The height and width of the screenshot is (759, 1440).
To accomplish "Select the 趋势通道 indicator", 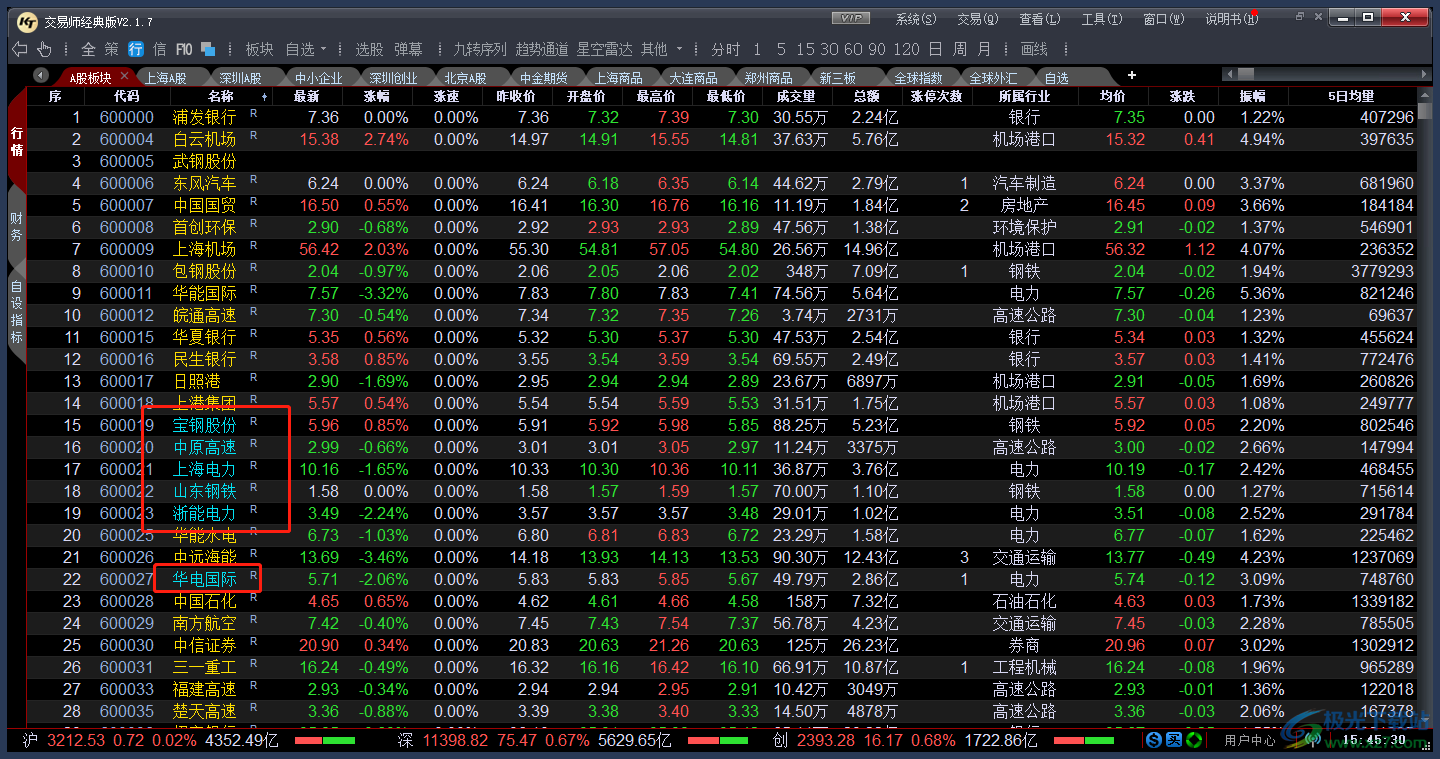I will click(542, 49).
